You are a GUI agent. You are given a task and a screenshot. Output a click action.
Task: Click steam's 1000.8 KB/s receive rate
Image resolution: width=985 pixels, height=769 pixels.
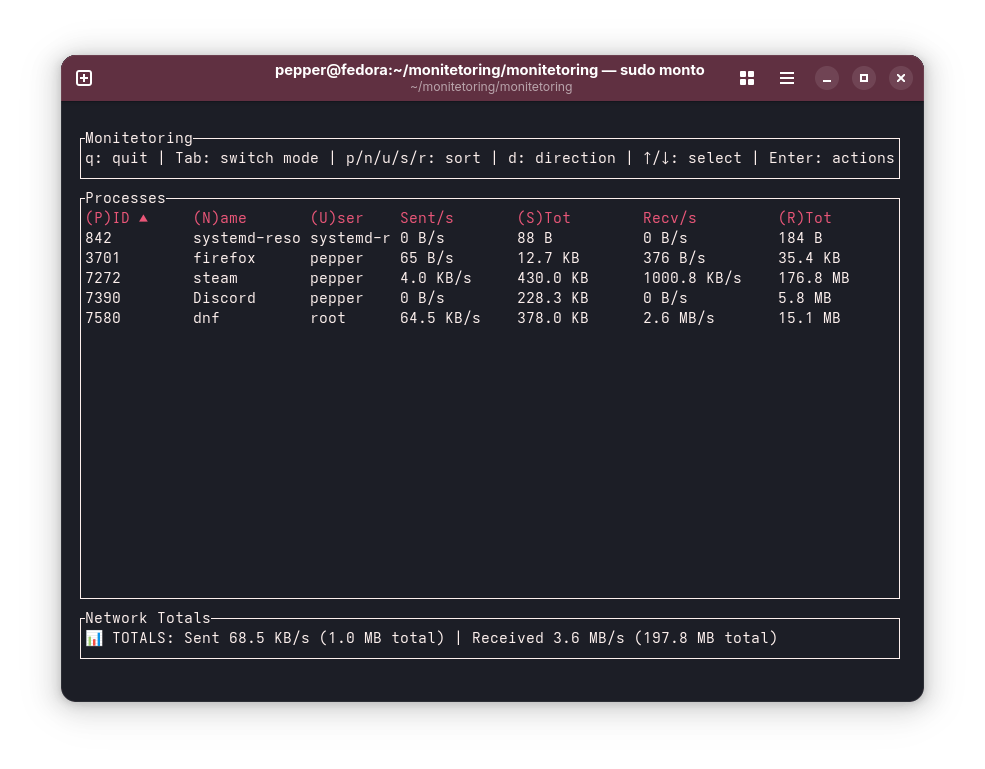pos(692,278)
